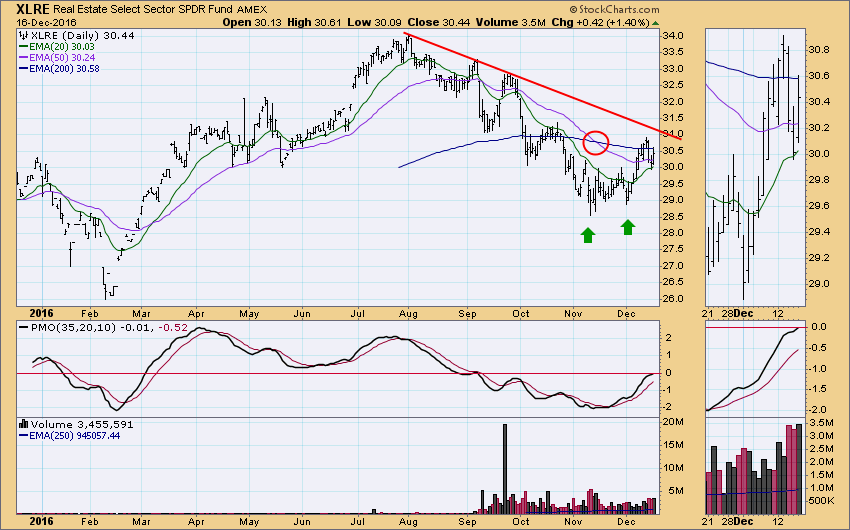Viewport: 850px width, 530px height.
Task: Click the volume bars icon before Volume 3,455,591
Action: click(x=23, y=424)
